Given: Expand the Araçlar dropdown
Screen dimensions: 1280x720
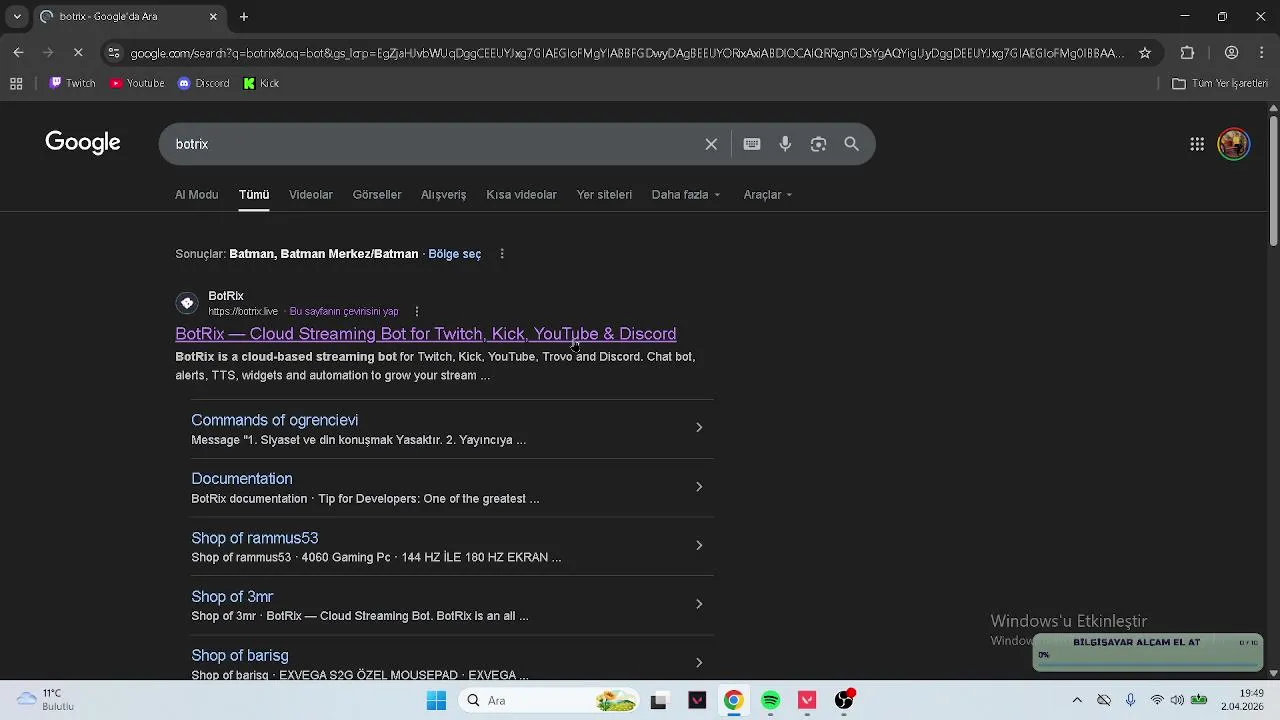Looking at the screenshot, I should click(768, 195).
